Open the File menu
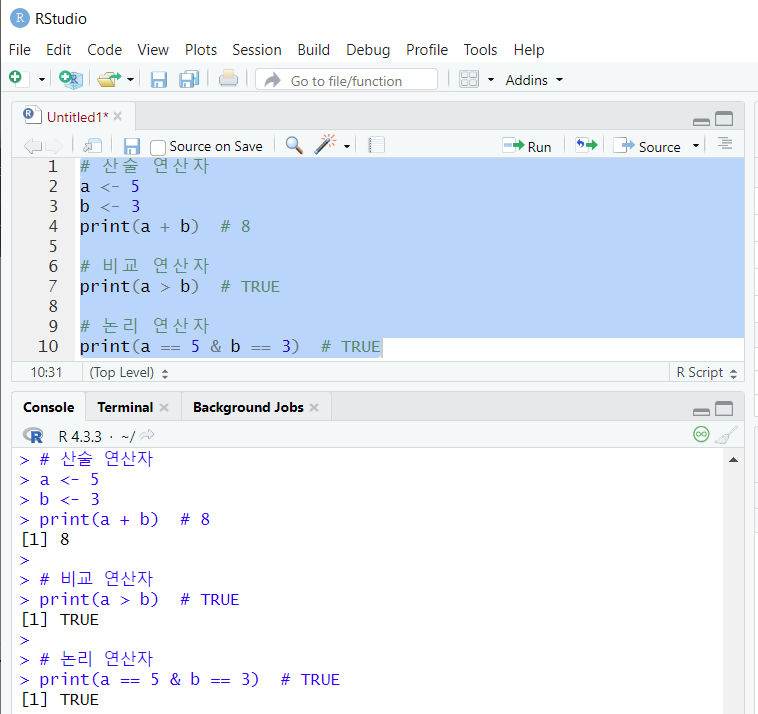The image size is (758, 714). click(20, 50)
